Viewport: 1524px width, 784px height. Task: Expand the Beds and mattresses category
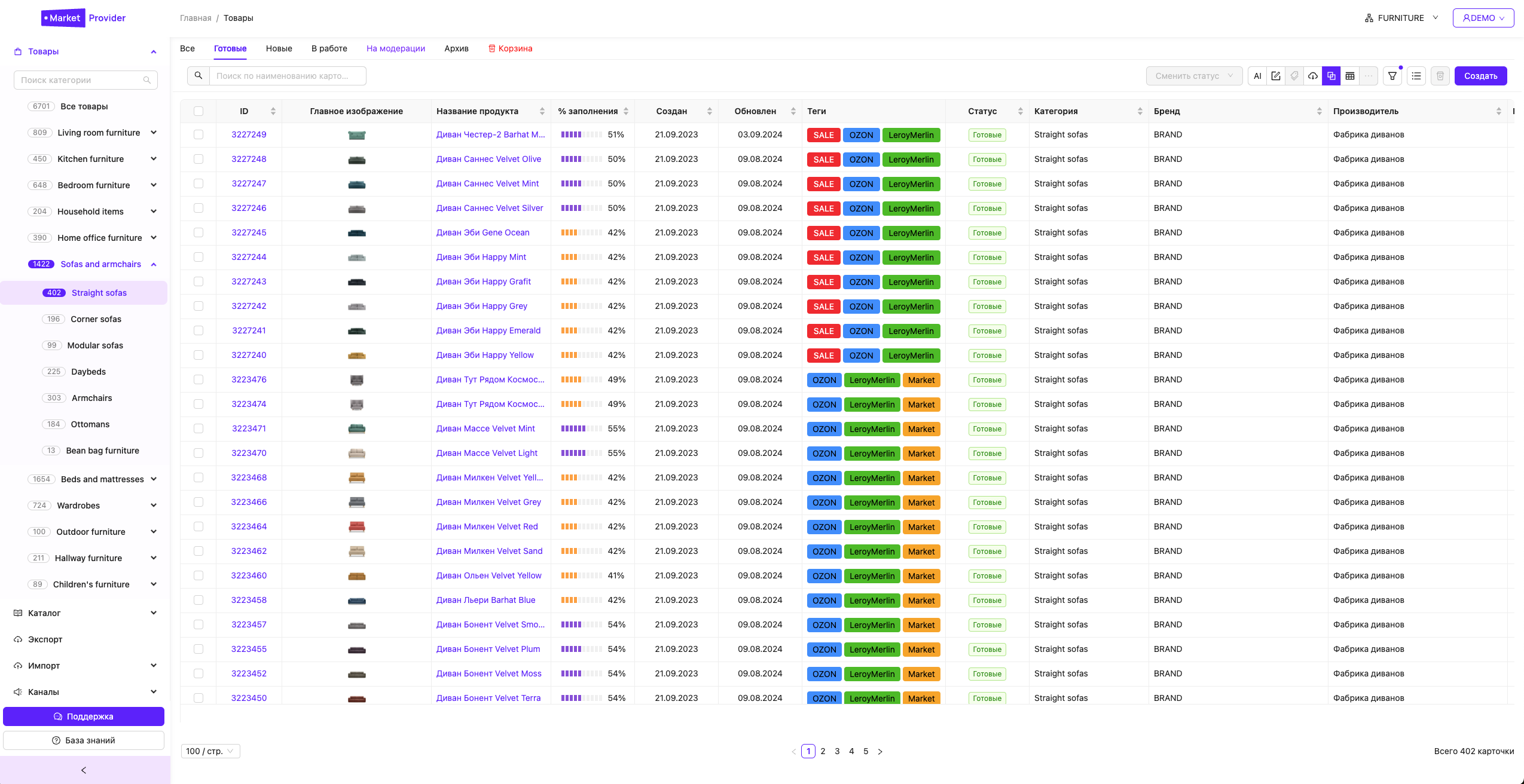(x=154, y=479)
